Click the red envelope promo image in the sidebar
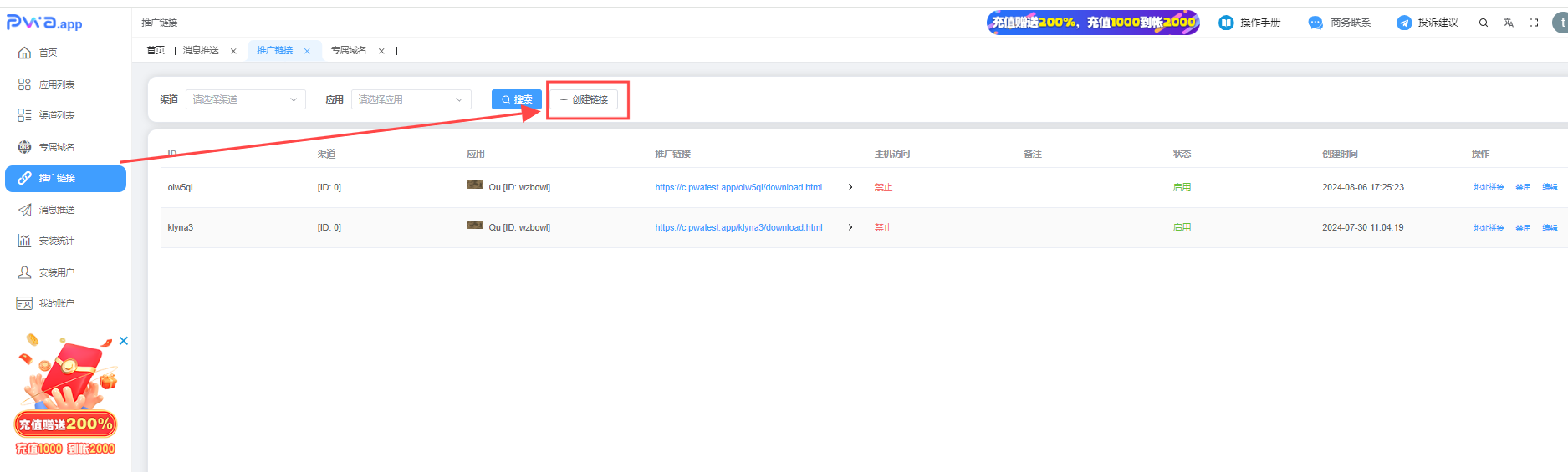Image resolution: width=1568 pixels, height=472 pixels. coord(66,395)
